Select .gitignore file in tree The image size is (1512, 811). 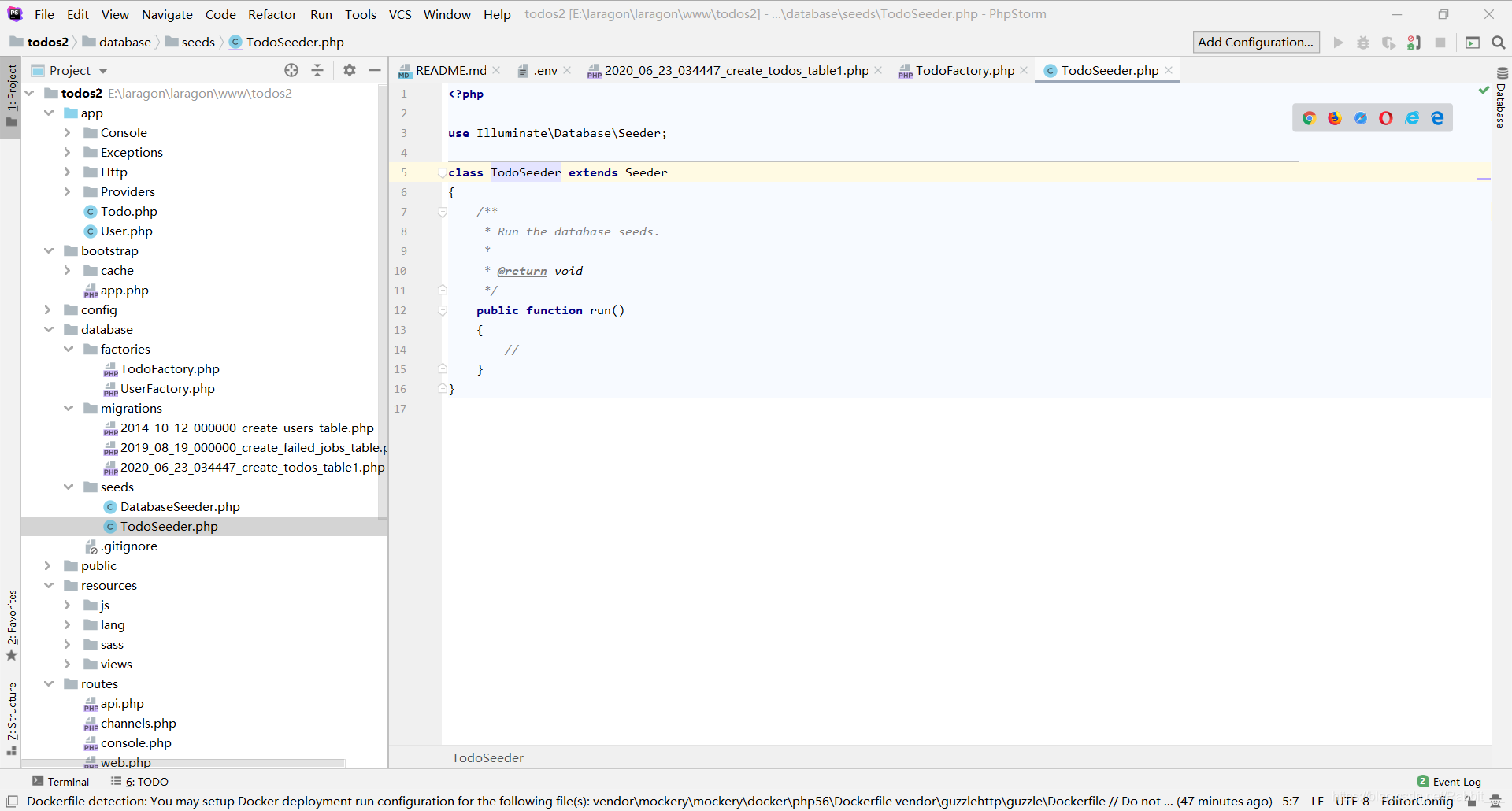click(128, 546)
